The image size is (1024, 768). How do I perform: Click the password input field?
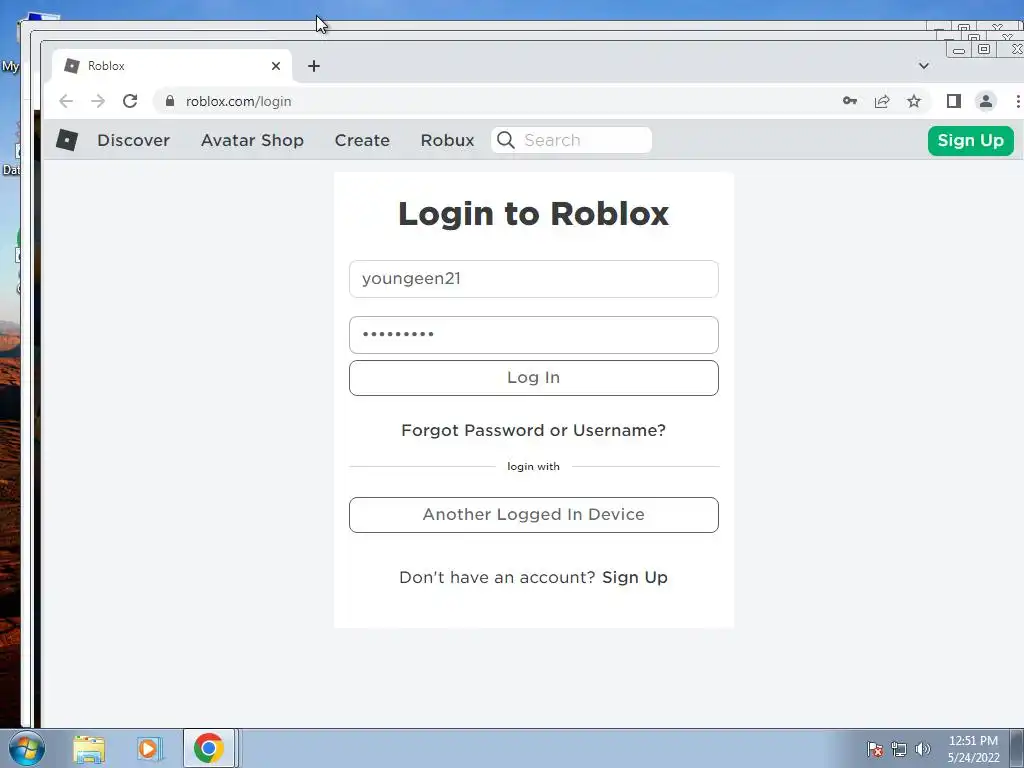pyautogui.click(x=534, y=335)
